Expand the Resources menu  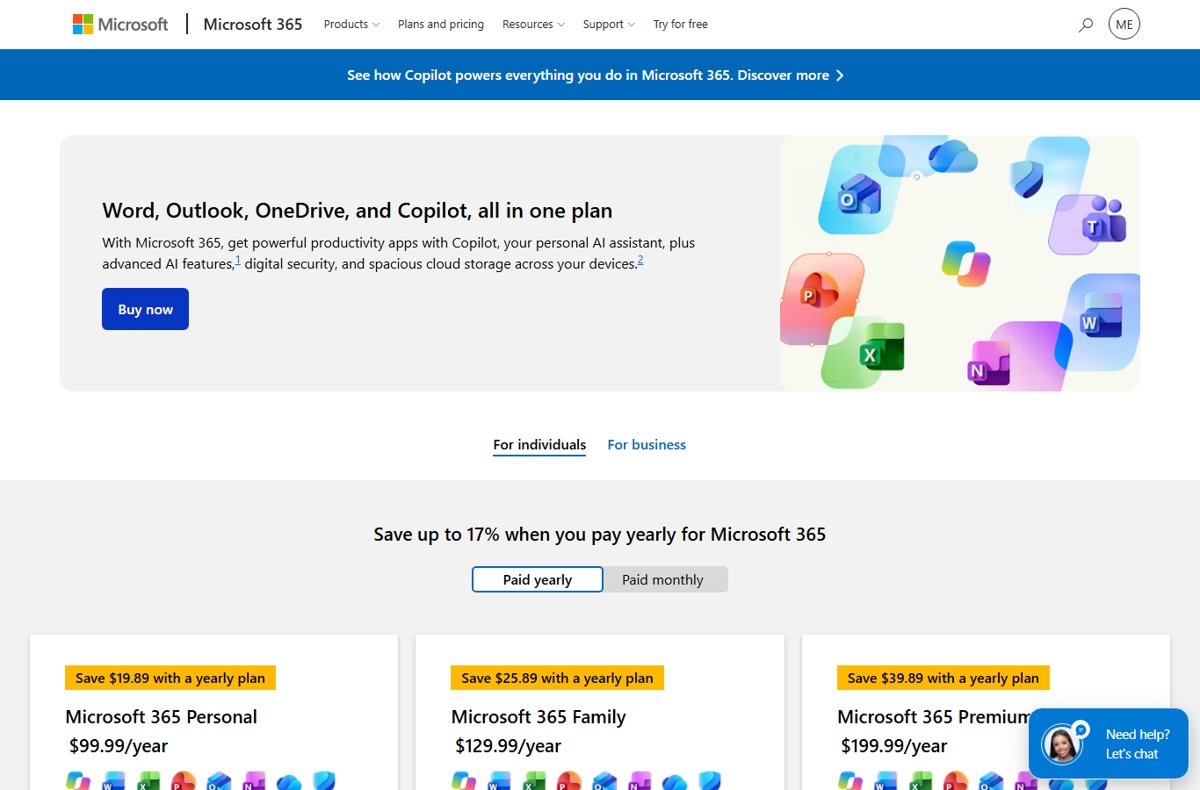[x=533, y=24]
